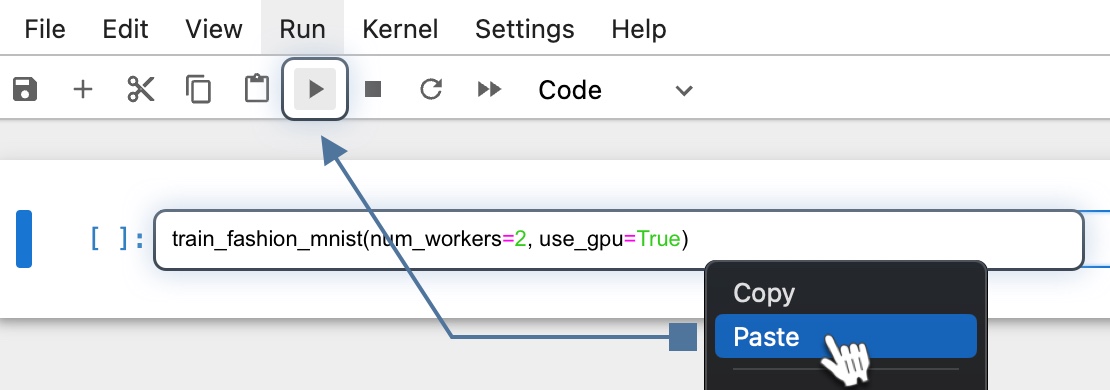
Task: Open the View menu
Action: [214, 29]
